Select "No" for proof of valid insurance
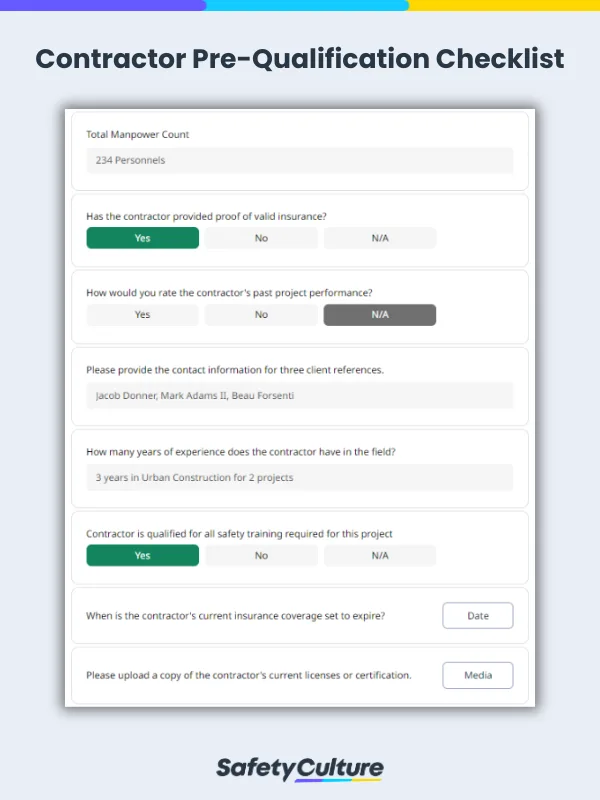This screenshot has height=800, width=600. (260, 238)
